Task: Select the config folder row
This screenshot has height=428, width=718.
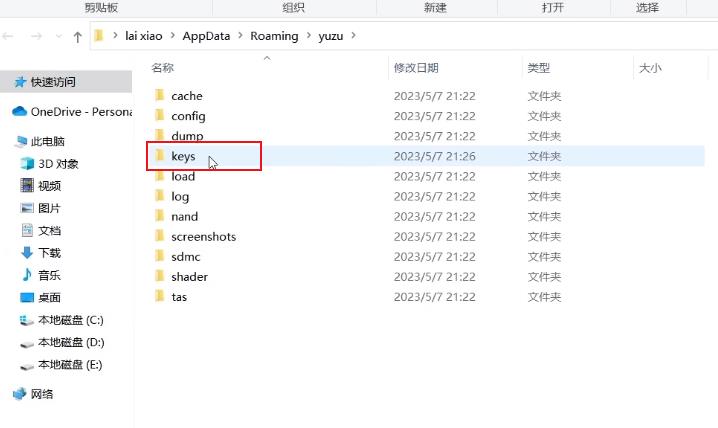Action: (188, 116)
